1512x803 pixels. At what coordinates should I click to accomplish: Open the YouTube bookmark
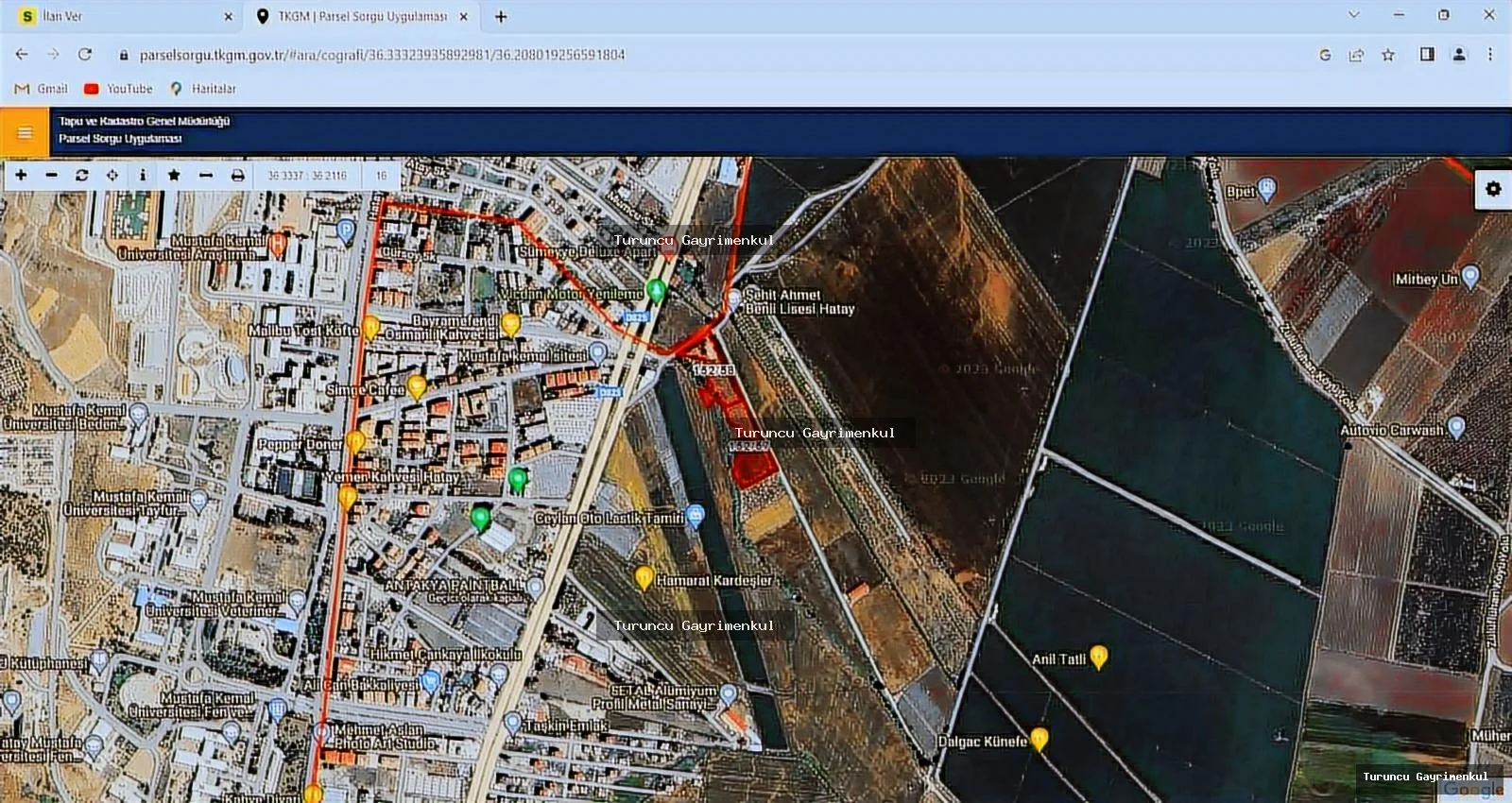coord(118,89)
